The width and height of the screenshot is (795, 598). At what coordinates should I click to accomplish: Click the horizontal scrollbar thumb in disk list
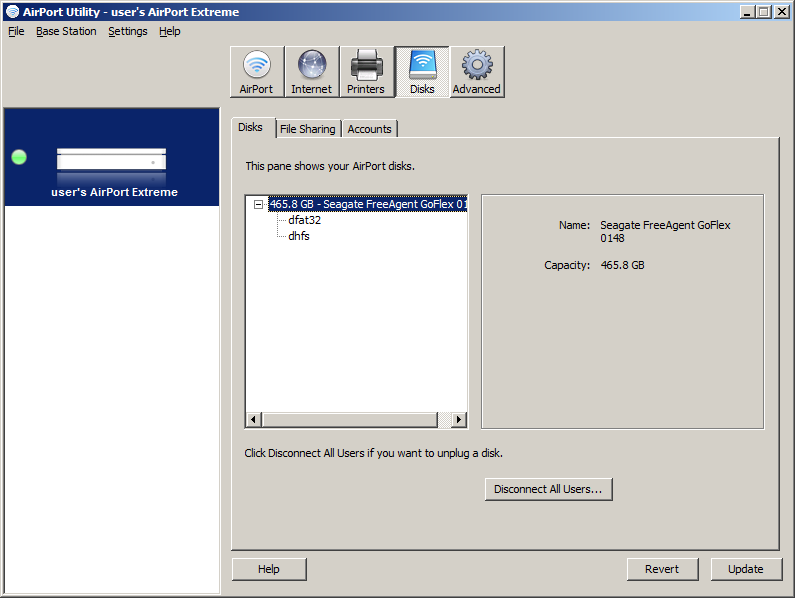coord(350,419)
